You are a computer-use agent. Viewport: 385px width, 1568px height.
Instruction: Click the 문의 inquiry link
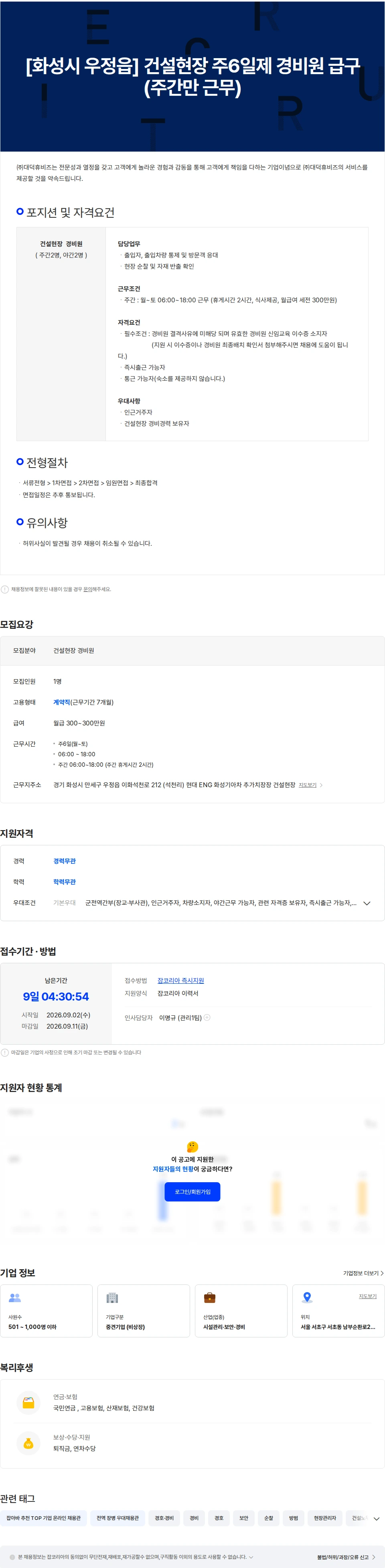(87, 589)
